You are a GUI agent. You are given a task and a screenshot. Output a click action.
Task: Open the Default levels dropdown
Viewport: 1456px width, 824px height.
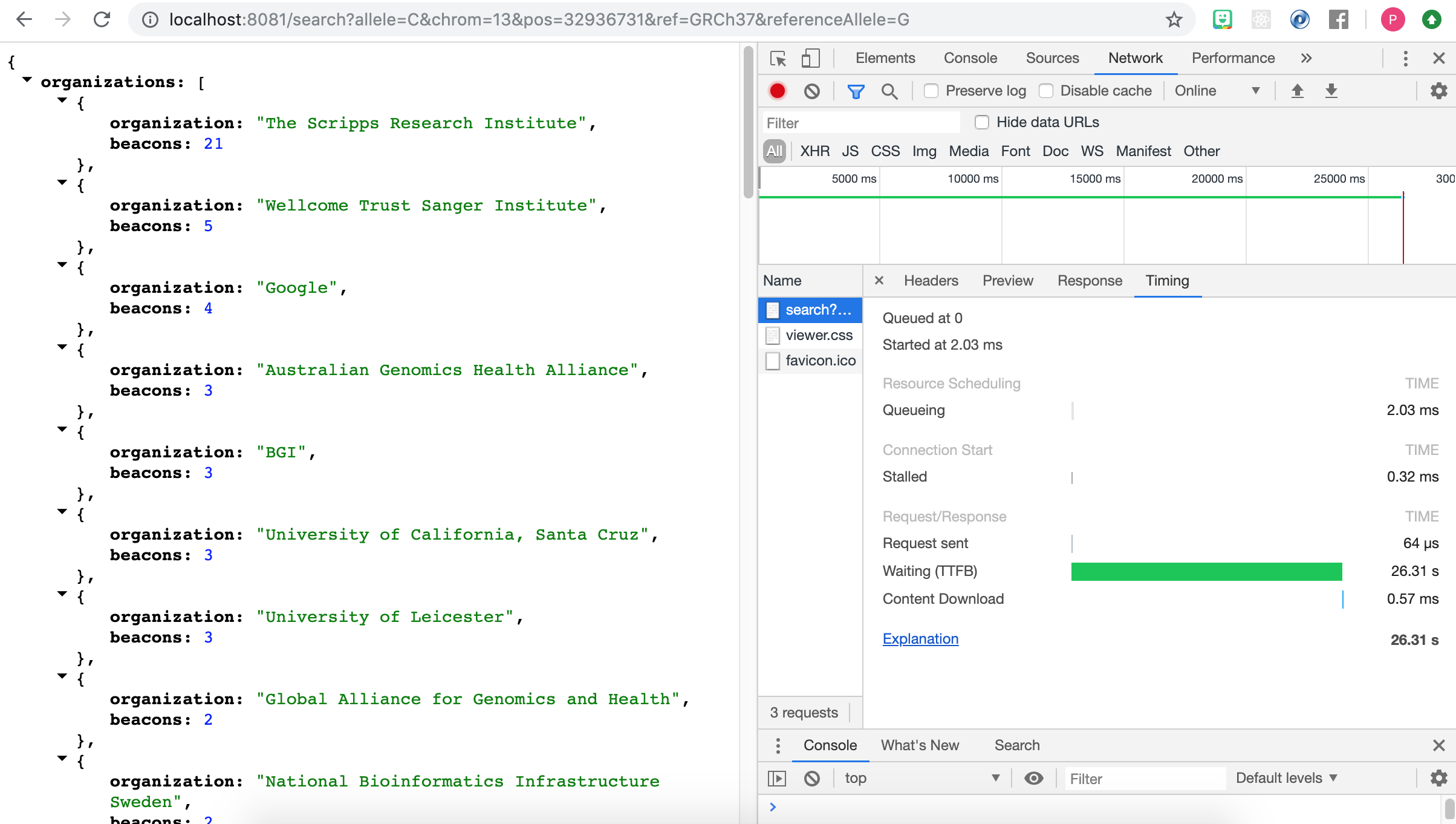click(1286, 778)
